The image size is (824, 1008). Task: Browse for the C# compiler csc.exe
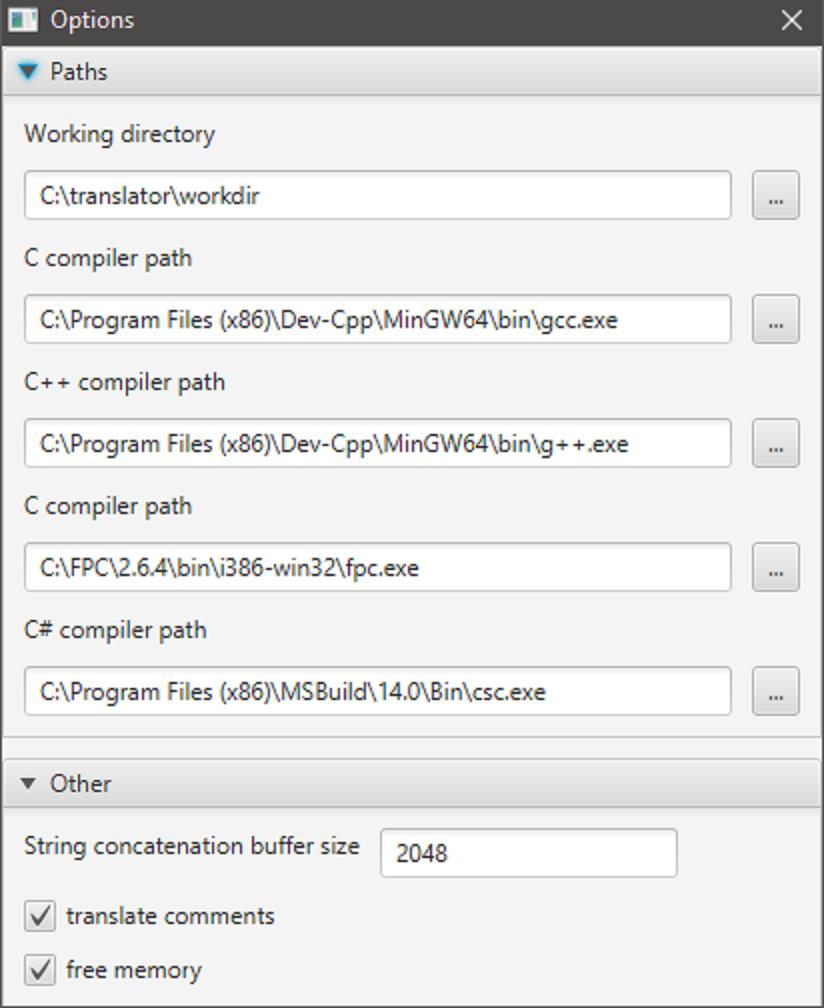click(776, 691)
